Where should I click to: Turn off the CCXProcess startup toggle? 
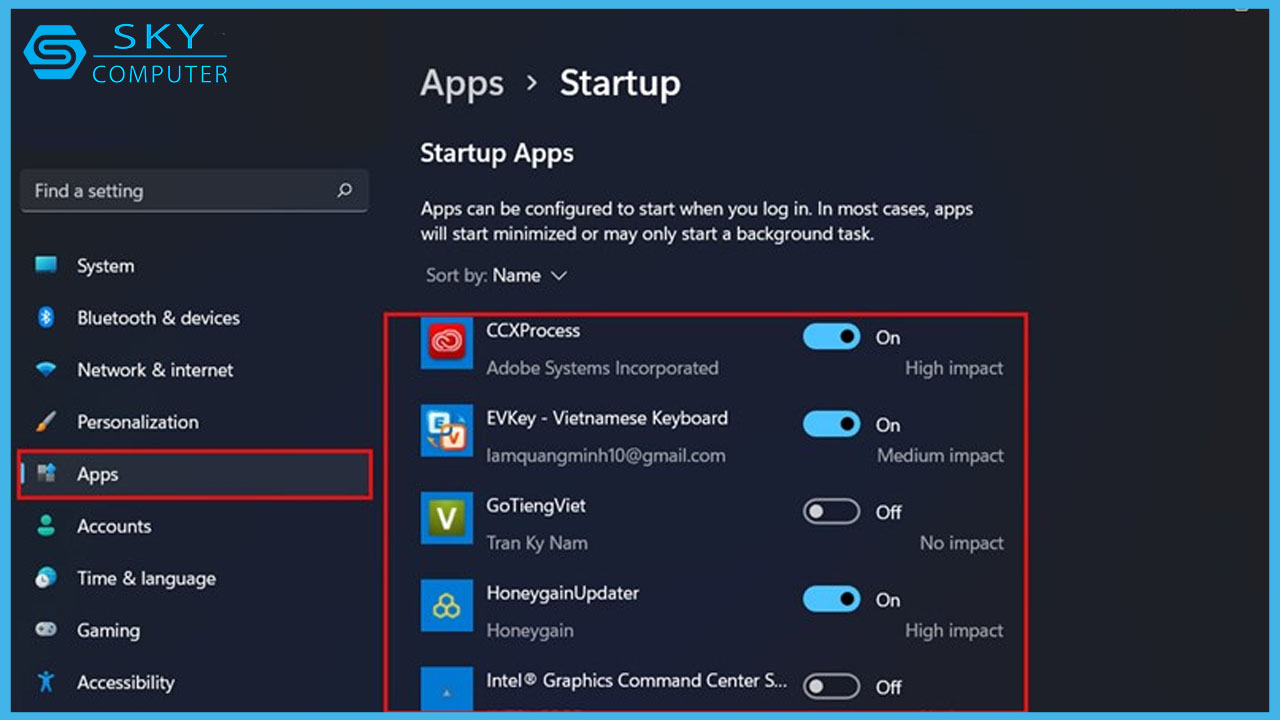point(831,337)
